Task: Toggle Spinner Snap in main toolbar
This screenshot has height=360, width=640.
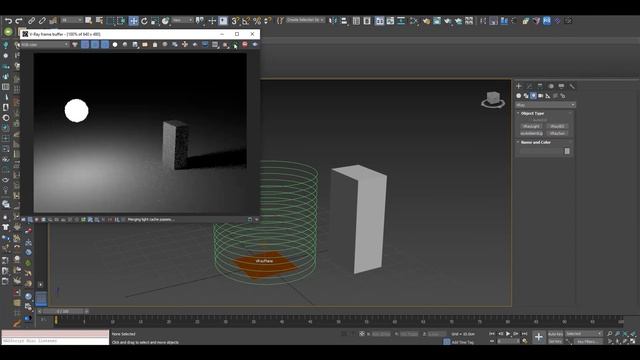Action: click(x=267, y=20)
